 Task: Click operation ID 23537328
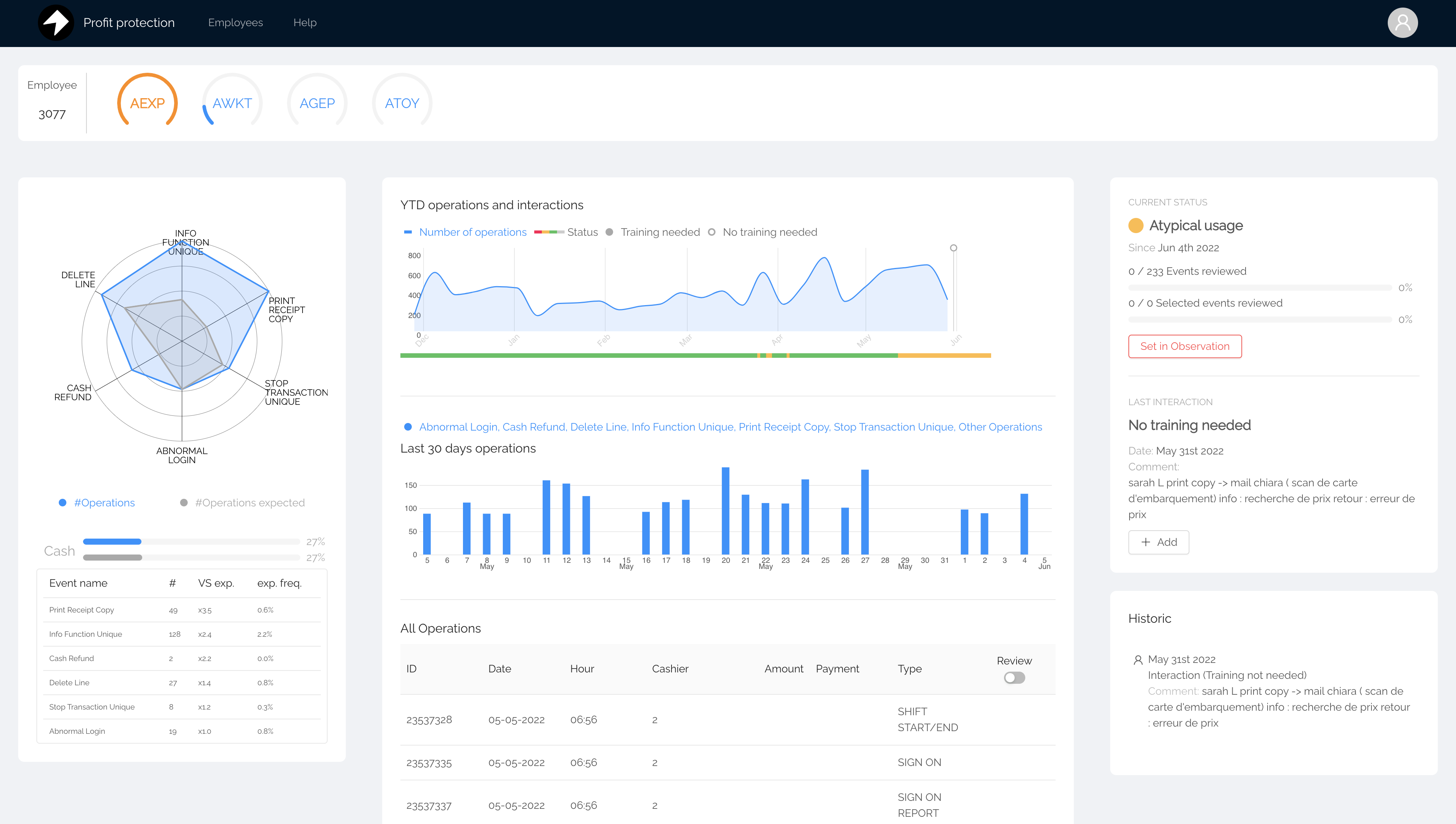pos(429,720)
